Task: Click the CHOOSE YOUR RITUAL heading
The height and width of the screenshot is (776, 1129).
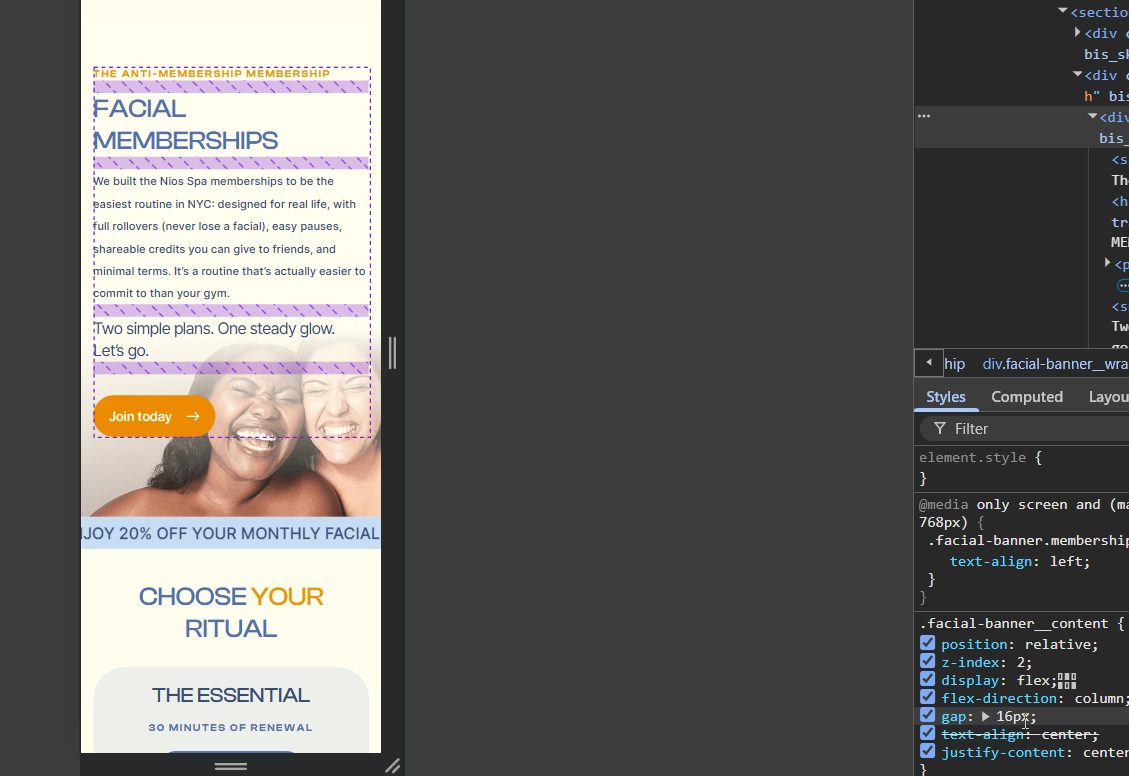Action: coord(231,612)
